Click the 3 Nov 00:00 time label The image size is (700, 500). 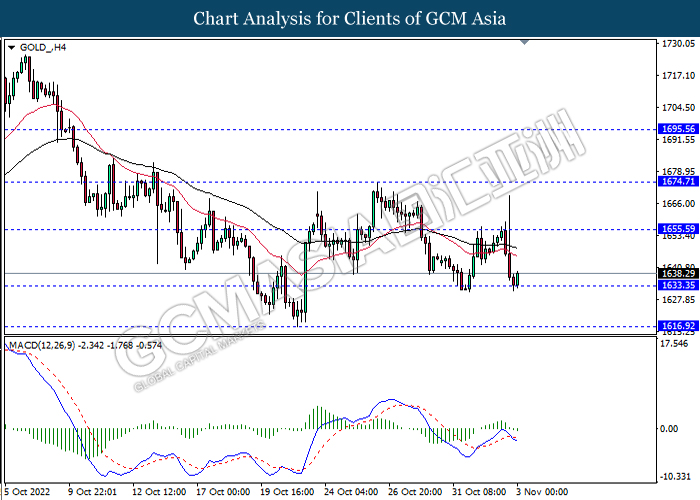pyautogui.click(x=542, y=492)
